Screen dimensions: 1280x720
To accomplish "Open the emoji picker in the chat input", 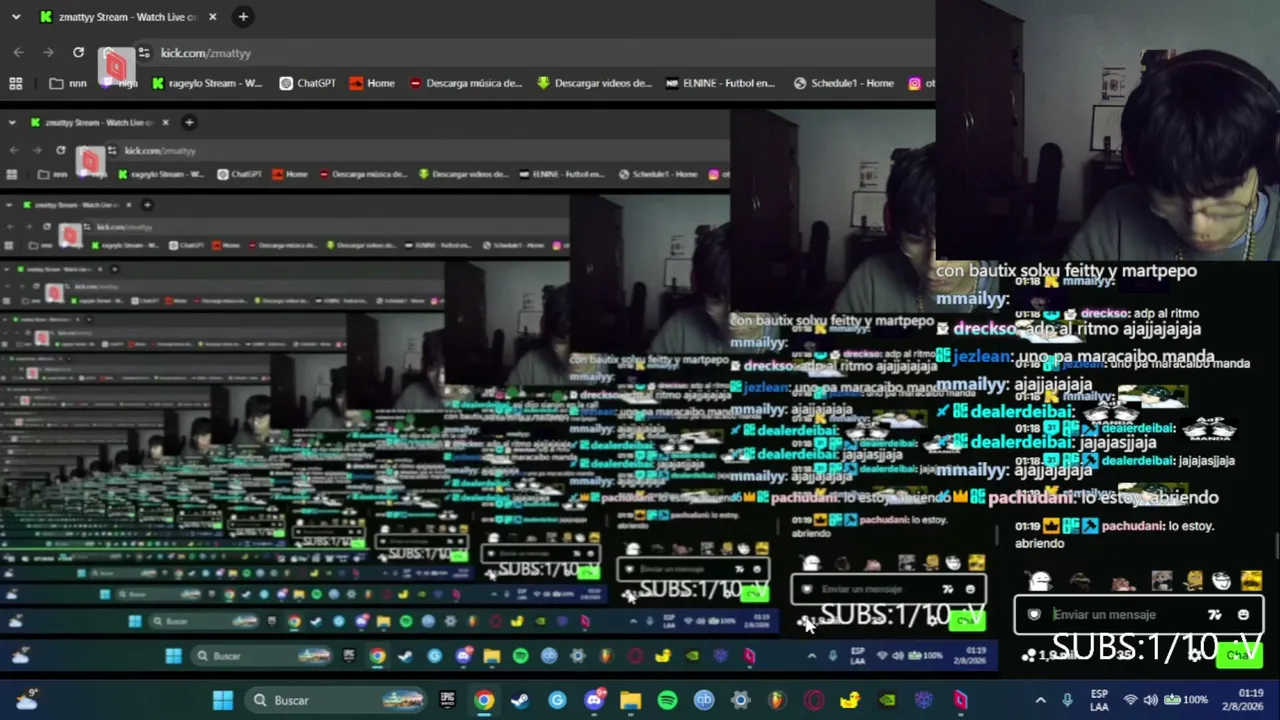I will [1243, 615].
